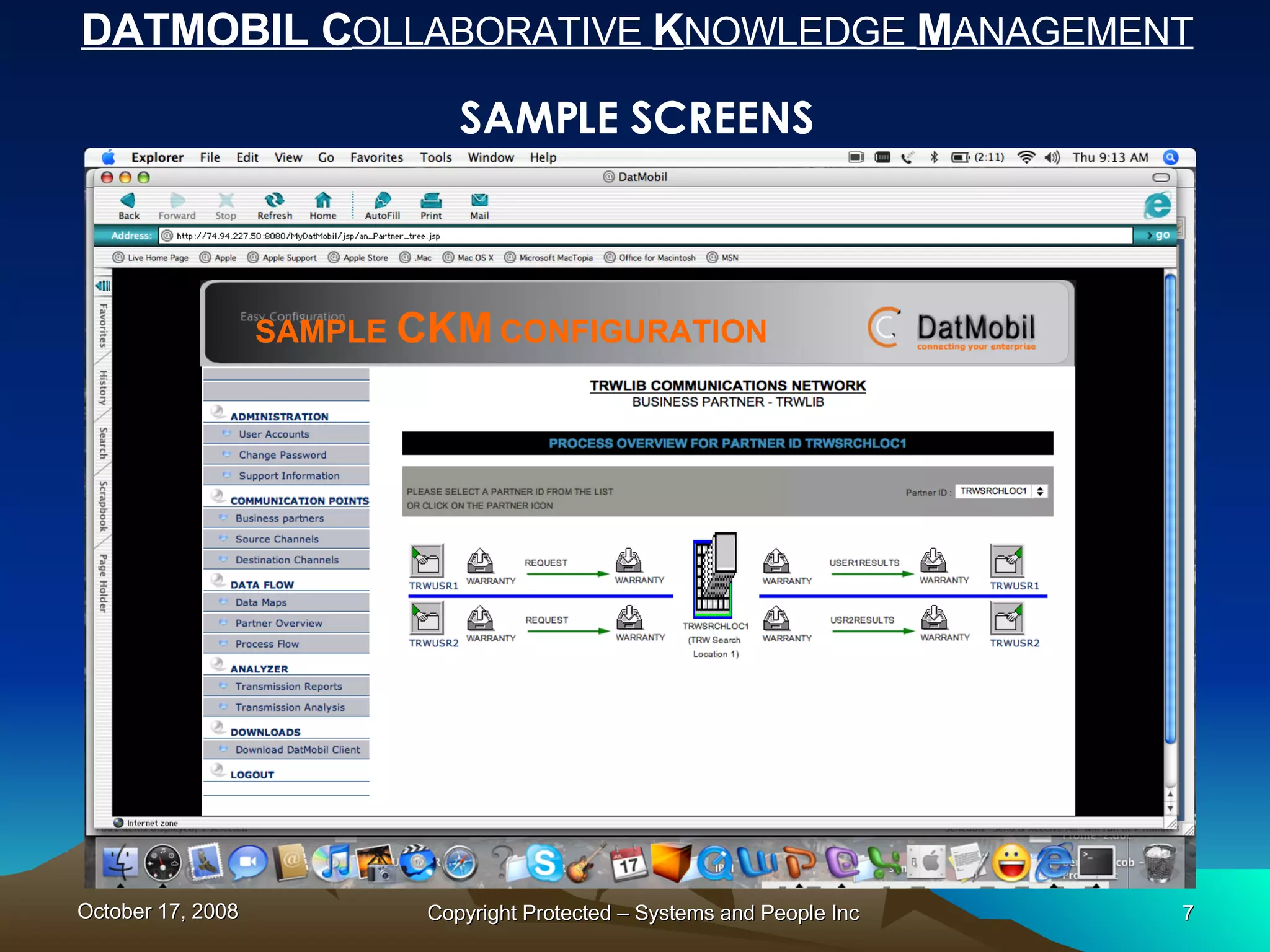
Task: Open Spotlight search in menu bar
Action: click(1170, 157)
